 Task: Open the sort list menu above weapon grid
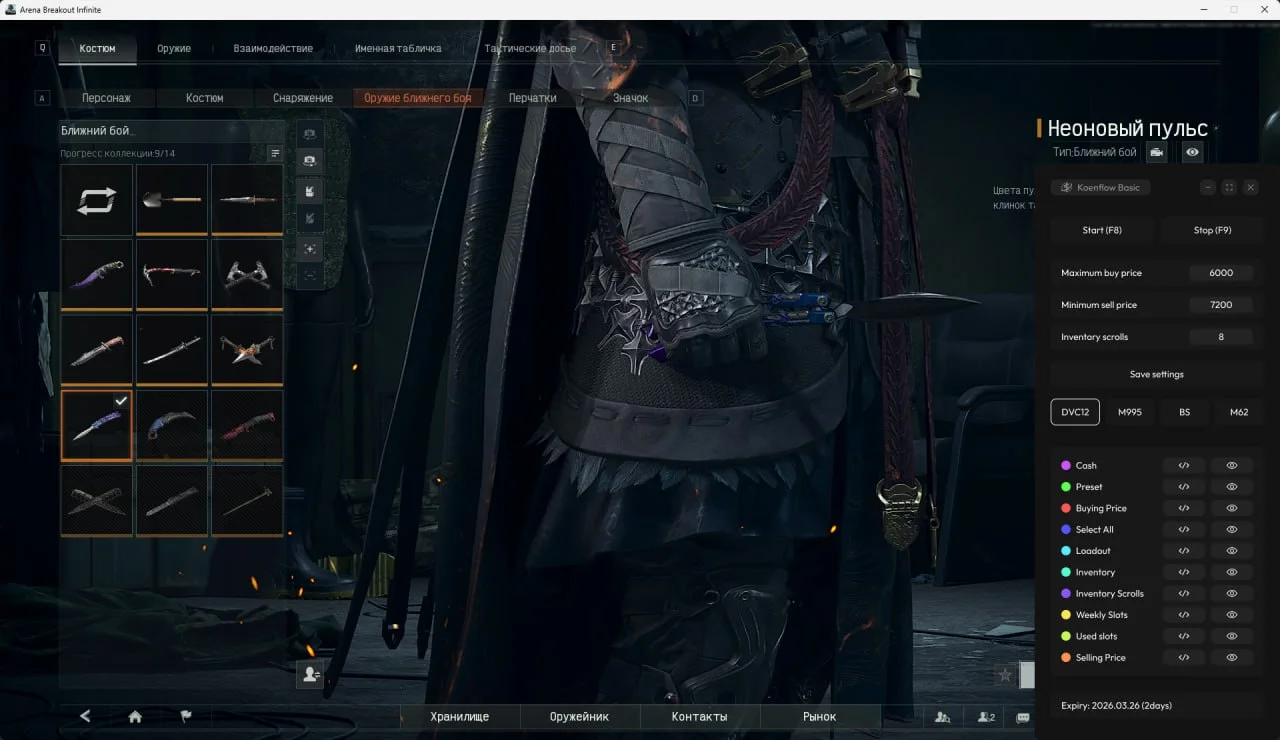tap(275, 154)
